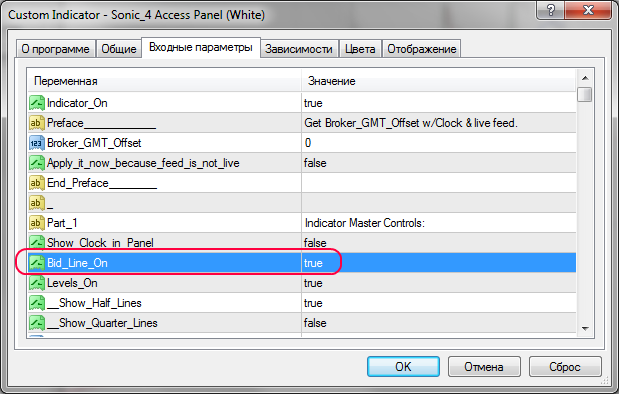Select the Levels_On variable name
The height and width of the screenshot is (394, 619).
(72, 283)
